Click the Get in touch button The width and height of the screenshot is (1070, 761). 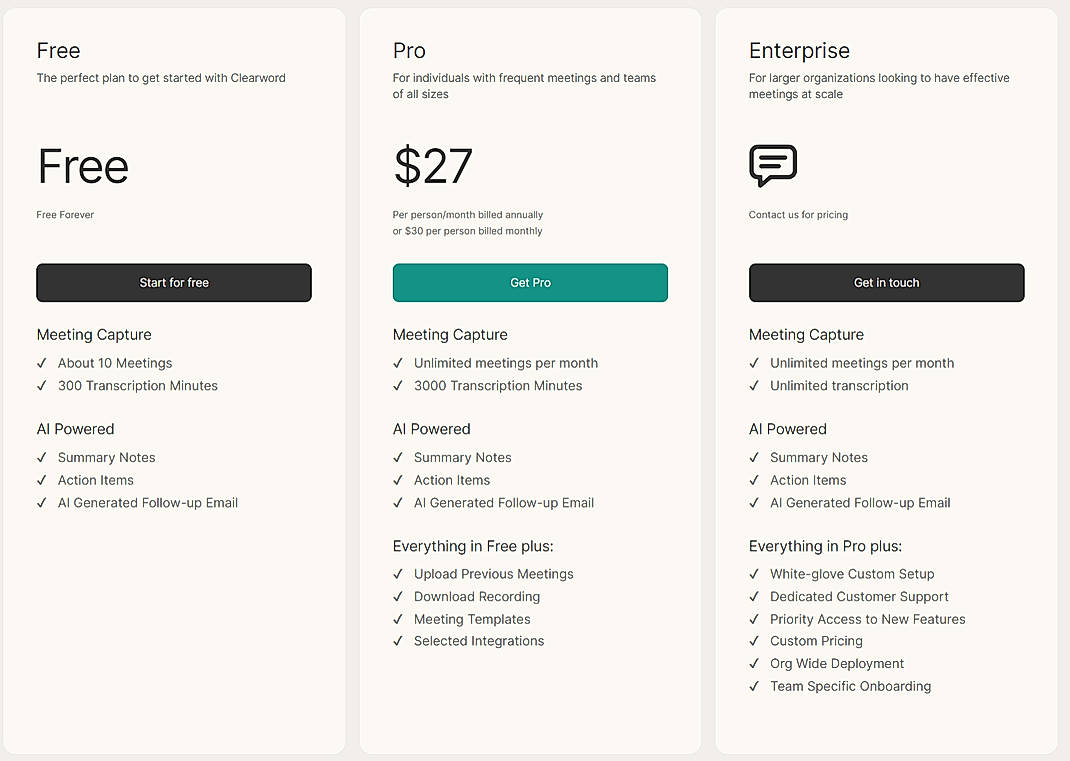[x=886, y=282]
